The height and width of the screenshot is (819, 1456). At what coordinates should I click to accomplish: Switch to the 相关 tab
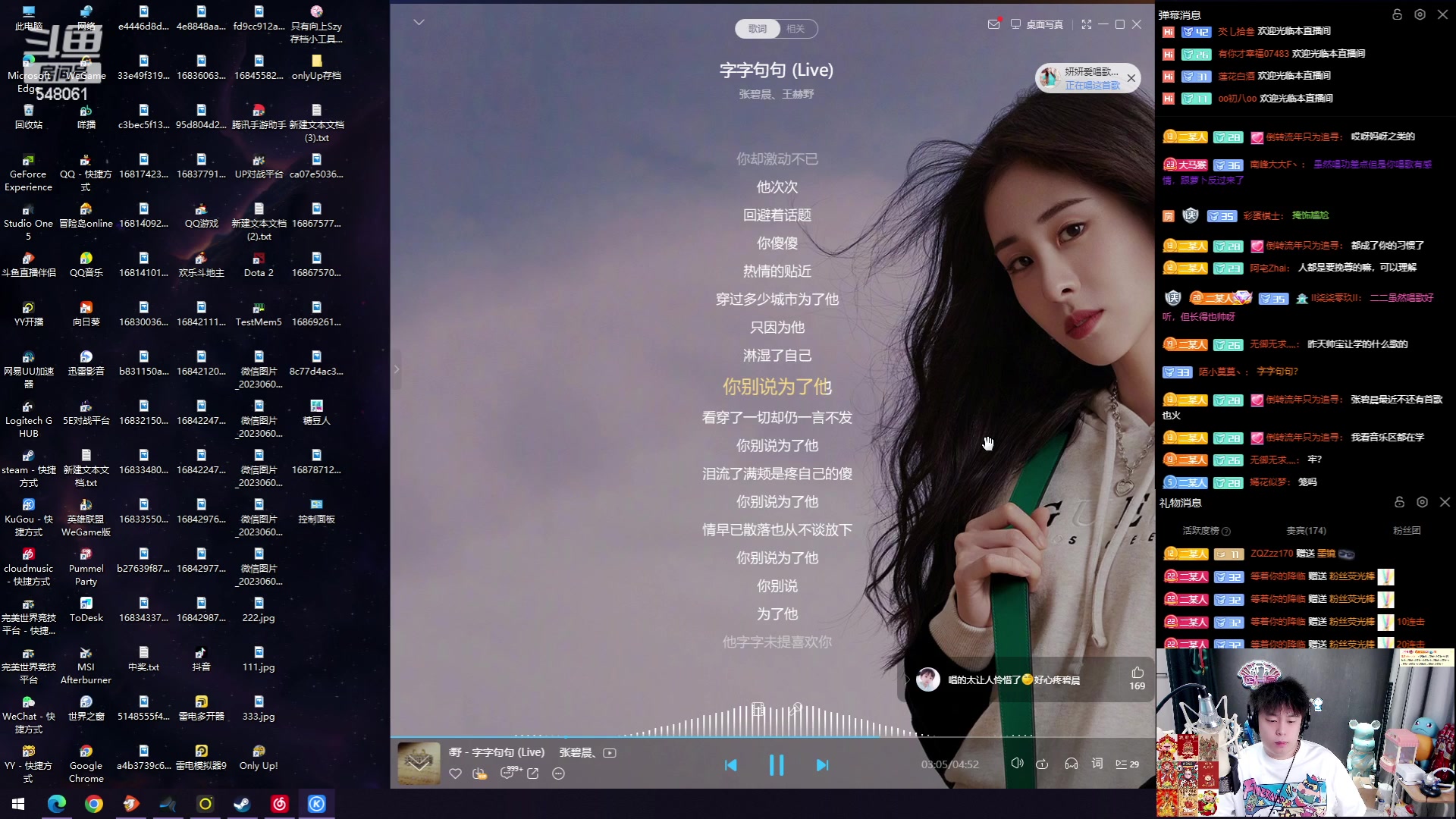pos(795,29)
